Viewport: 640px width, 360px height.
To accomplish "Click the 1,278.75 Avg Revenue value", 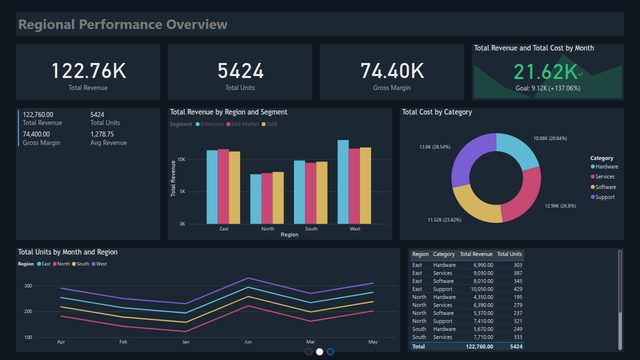I will [x=102, y=134].
